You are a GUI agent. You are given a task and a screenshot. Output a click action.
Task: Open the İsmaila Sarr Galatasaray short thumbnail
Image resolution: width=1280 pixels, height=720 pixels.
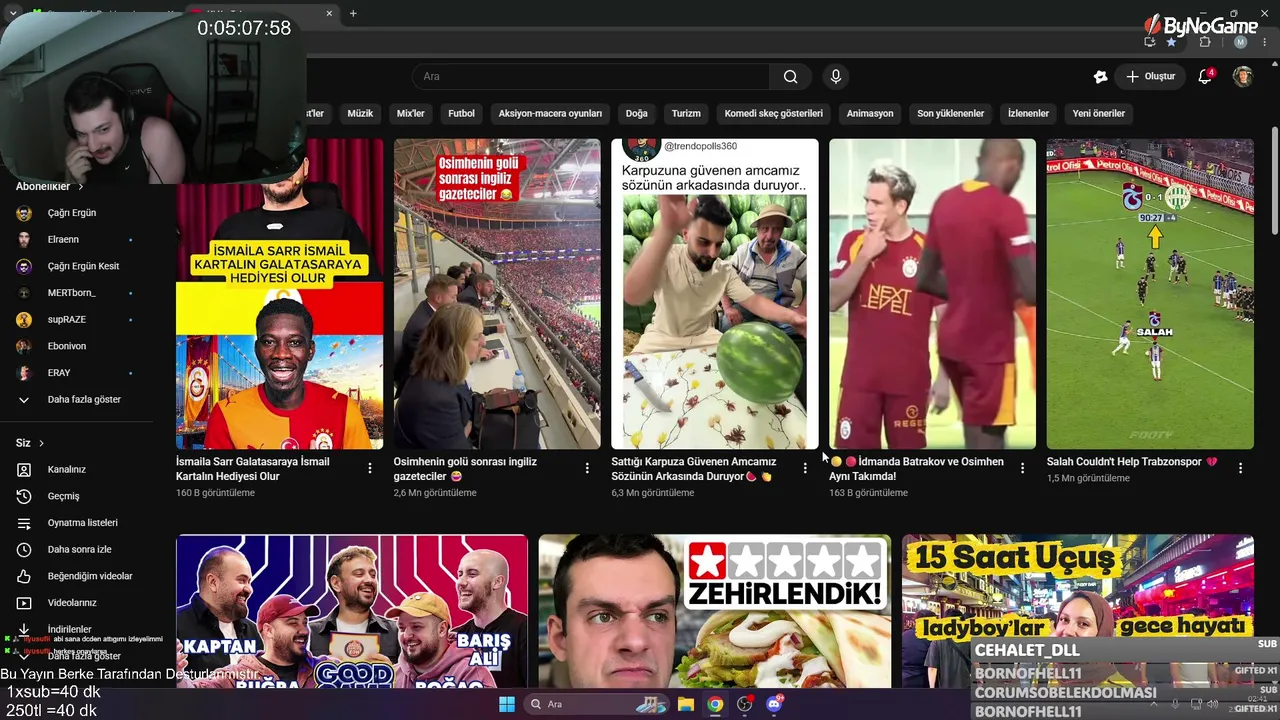pos(280,294)
